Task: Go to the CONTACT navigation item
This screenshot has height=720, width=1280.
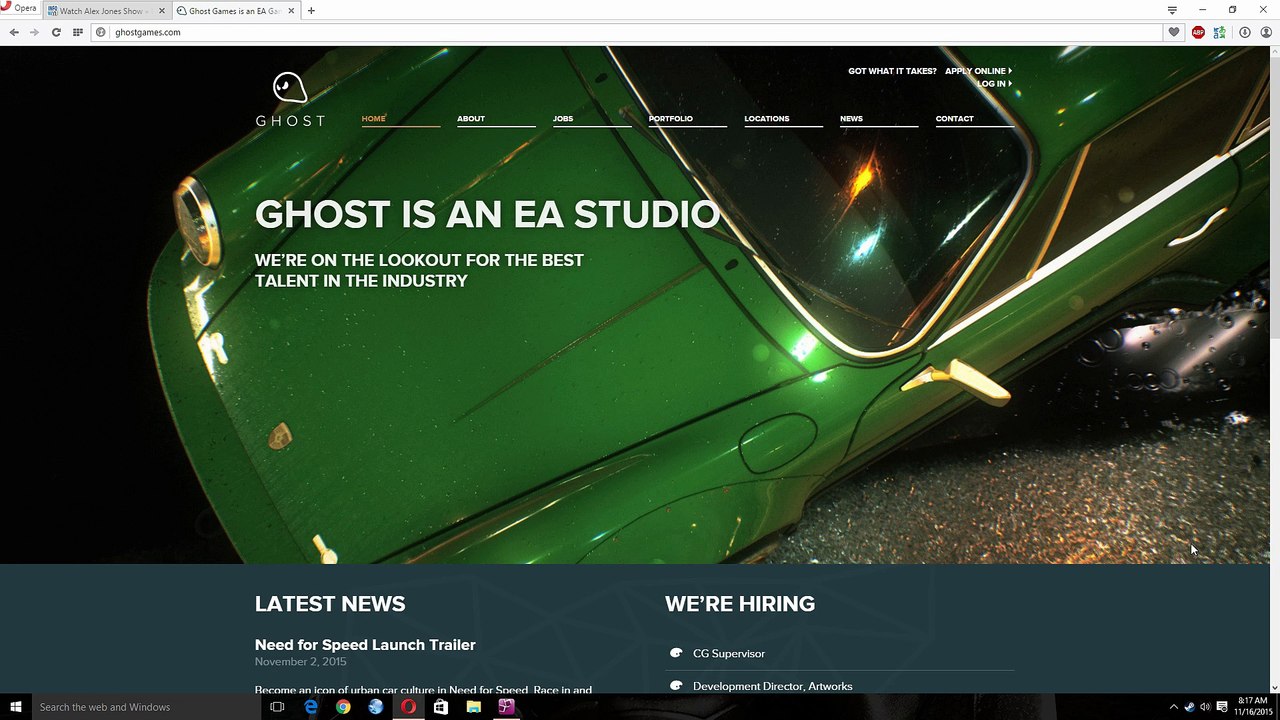Action: 954,119
